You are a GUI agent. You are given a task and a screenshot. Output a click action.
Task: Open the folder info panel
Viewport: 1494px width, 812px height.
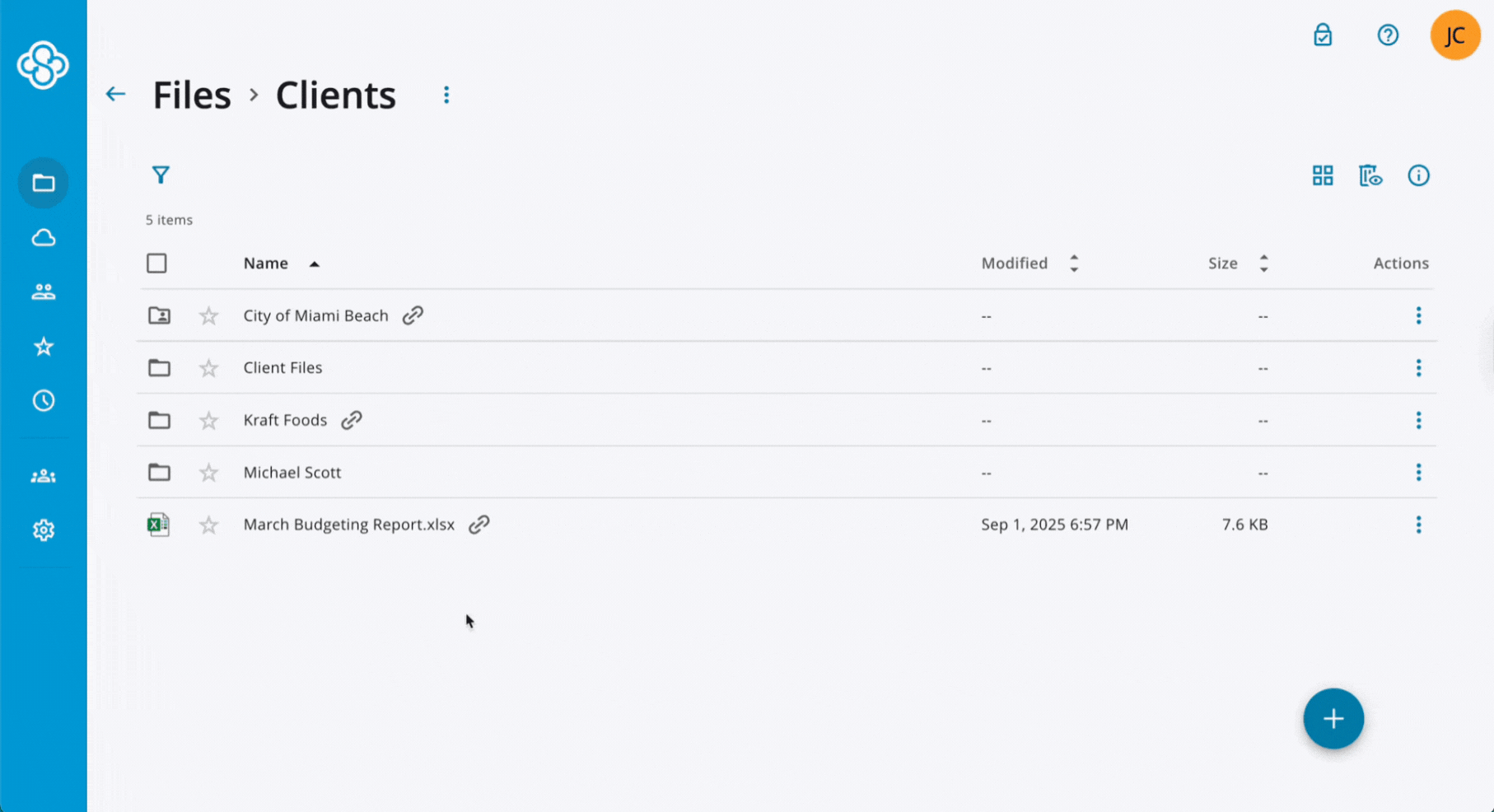1418,175
